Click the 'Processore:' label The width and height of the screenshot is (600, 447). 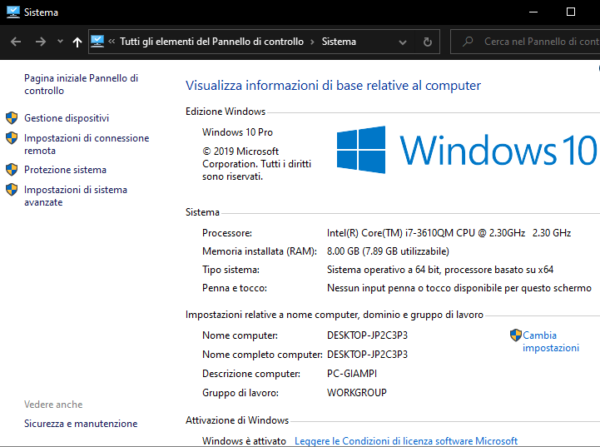click(227, 233)
